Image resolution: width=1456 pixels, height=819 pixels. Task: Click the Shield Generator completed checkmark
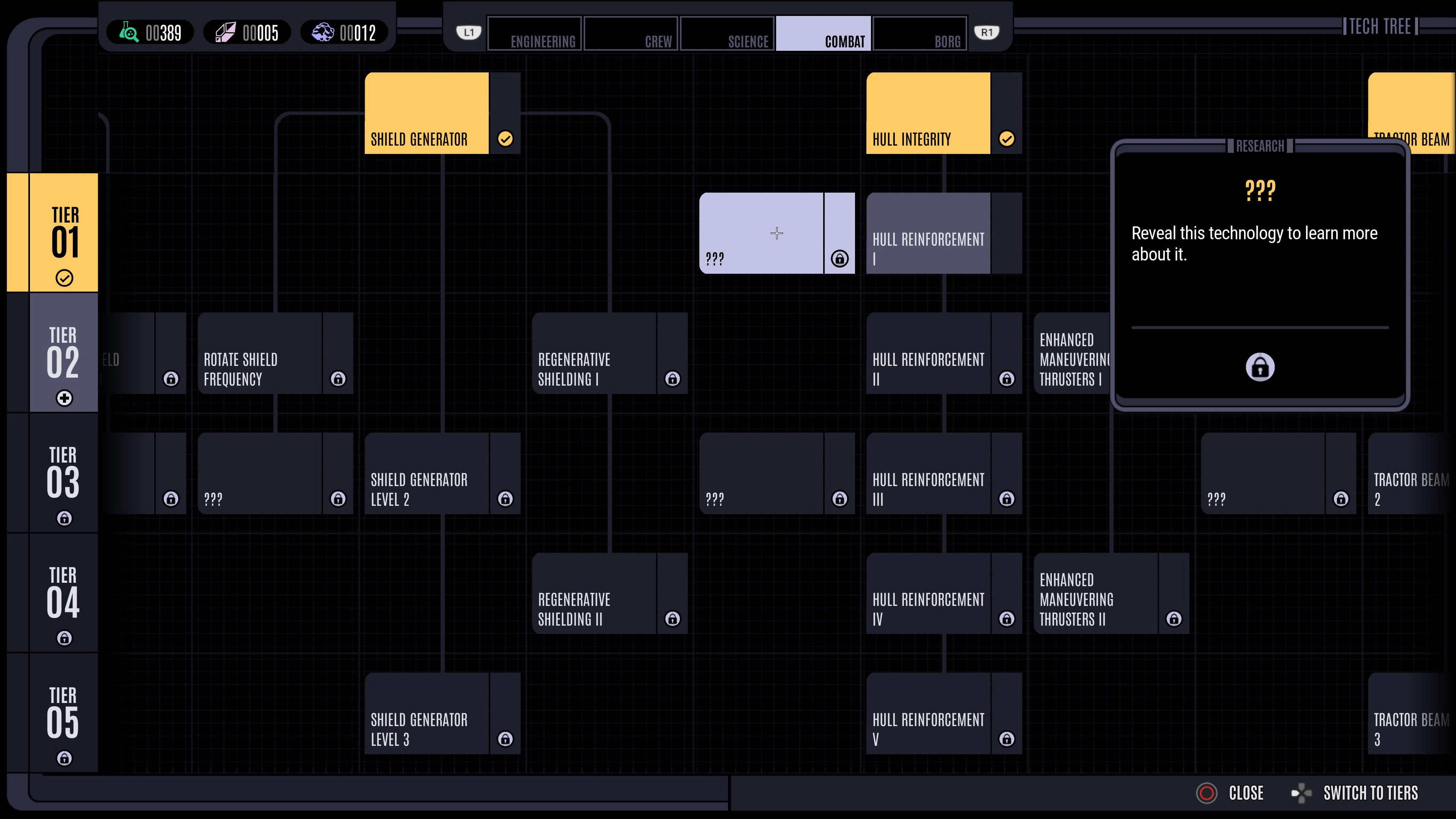point(505,139)
